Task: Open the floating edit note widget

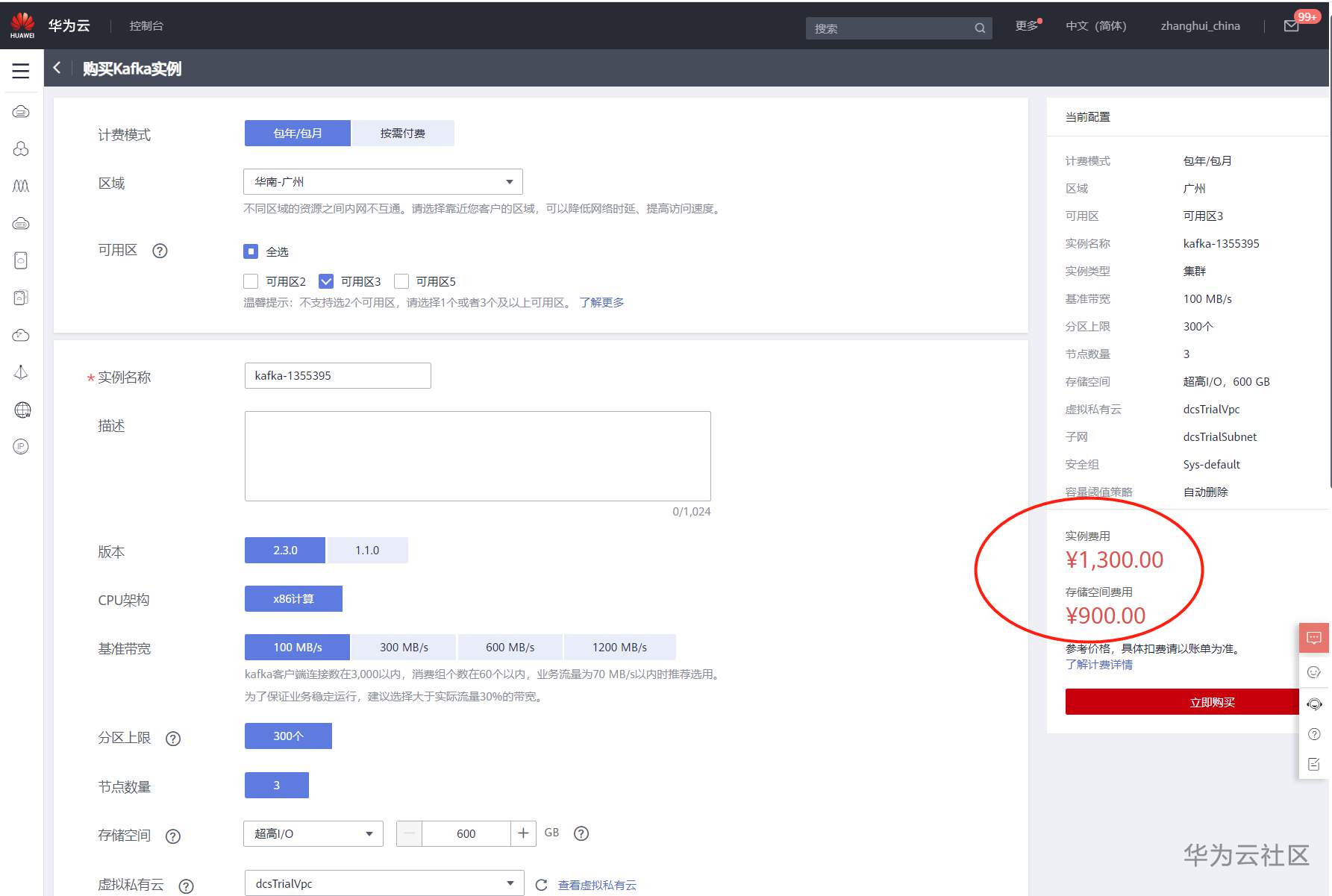Action: click(x=1314, y=764)
